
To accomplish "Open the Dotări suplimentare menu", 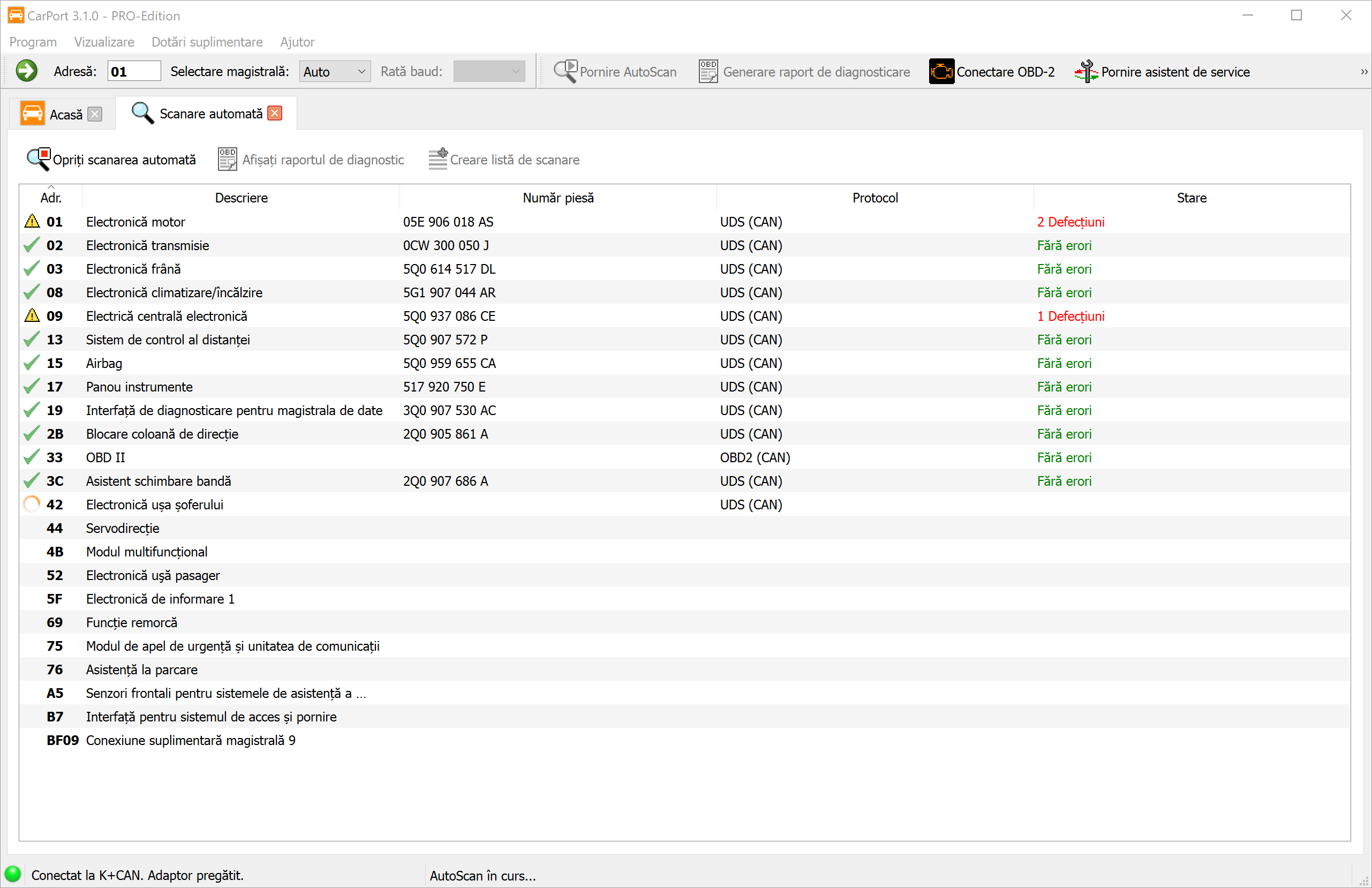I will [207, 42].
